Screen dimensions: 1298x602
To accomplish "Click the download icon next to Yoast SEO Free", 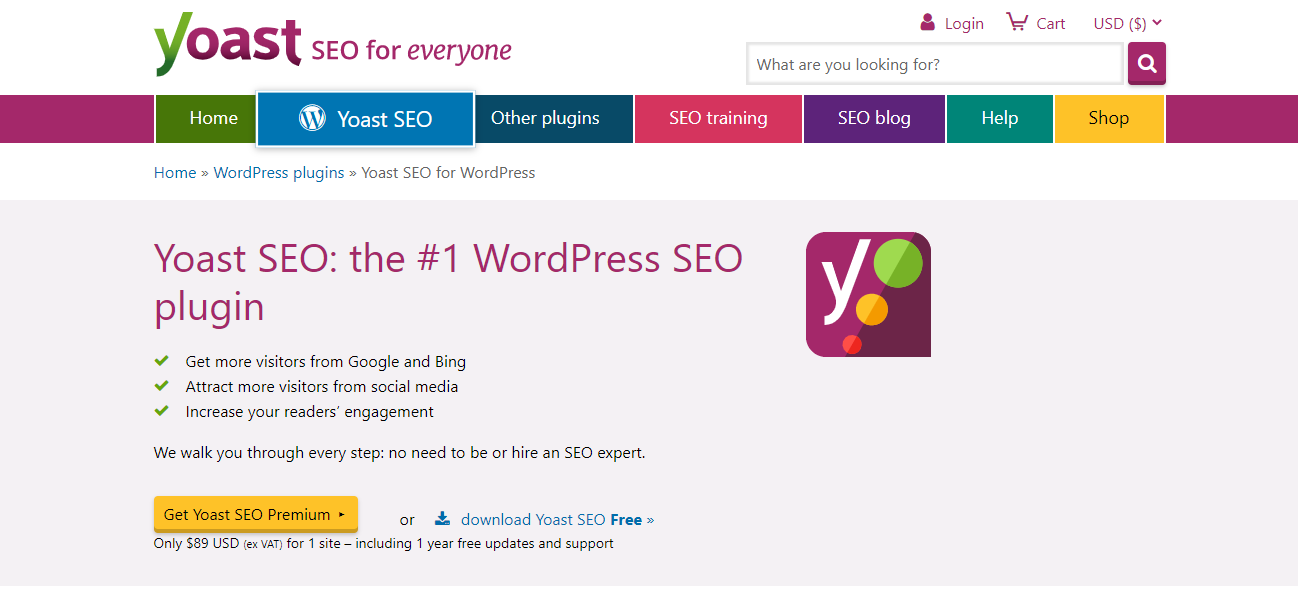I will [442, 518].
